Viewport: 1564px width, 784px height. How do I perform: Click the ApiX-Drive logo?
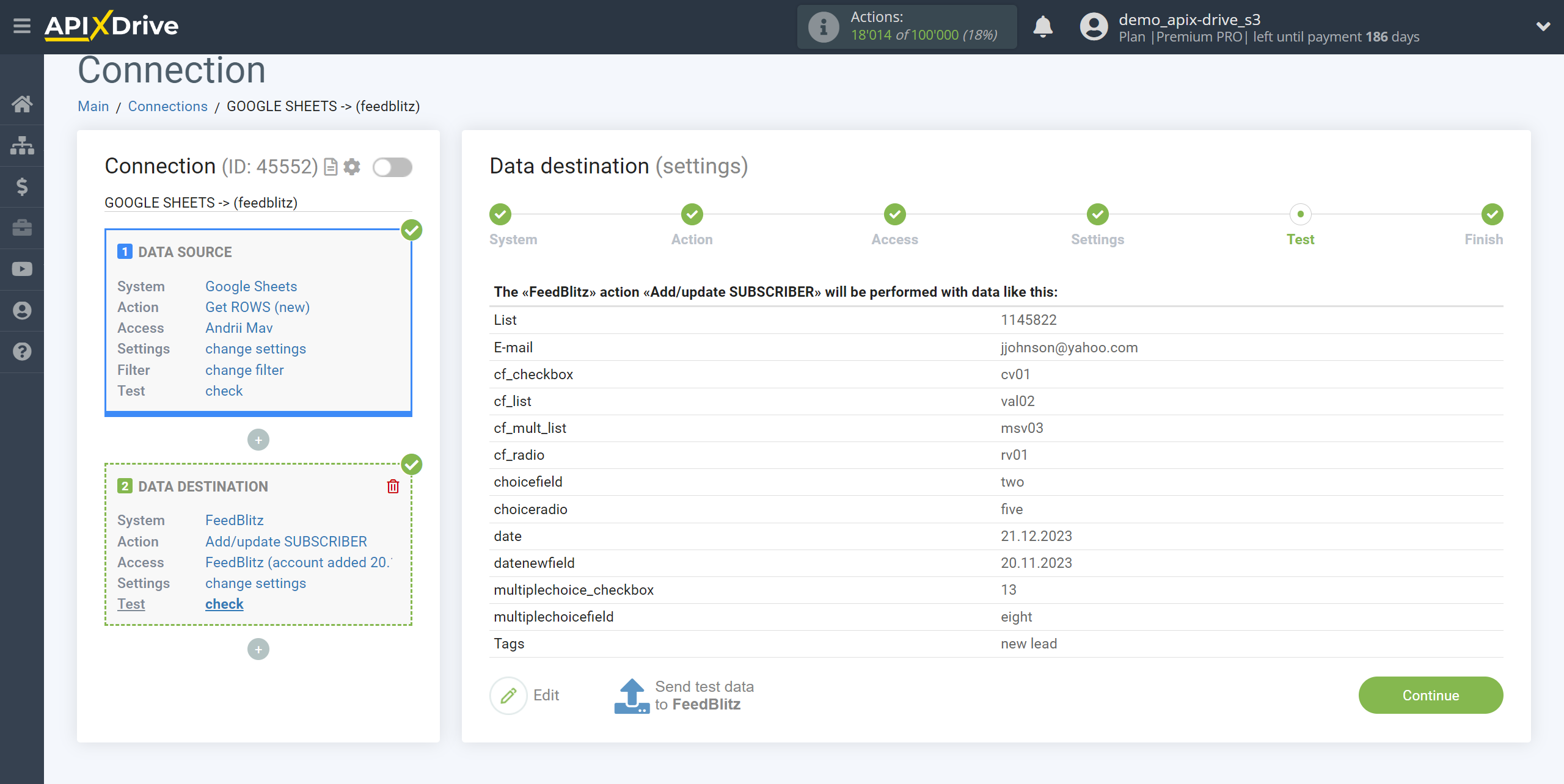(111, 26)
